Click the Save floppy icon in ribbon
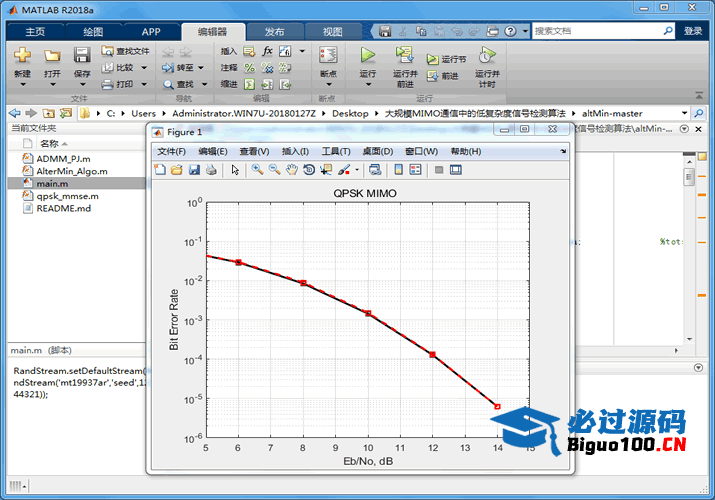This screenshot has height=500, width=715. click(82, 55)
